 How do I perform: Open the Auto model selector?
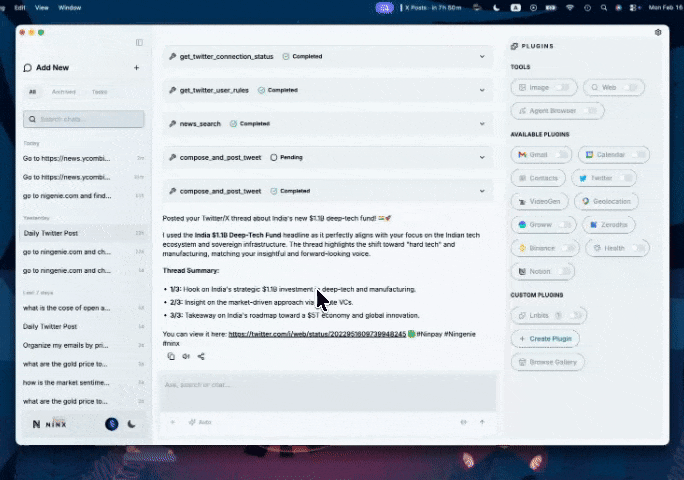[200, 422]
